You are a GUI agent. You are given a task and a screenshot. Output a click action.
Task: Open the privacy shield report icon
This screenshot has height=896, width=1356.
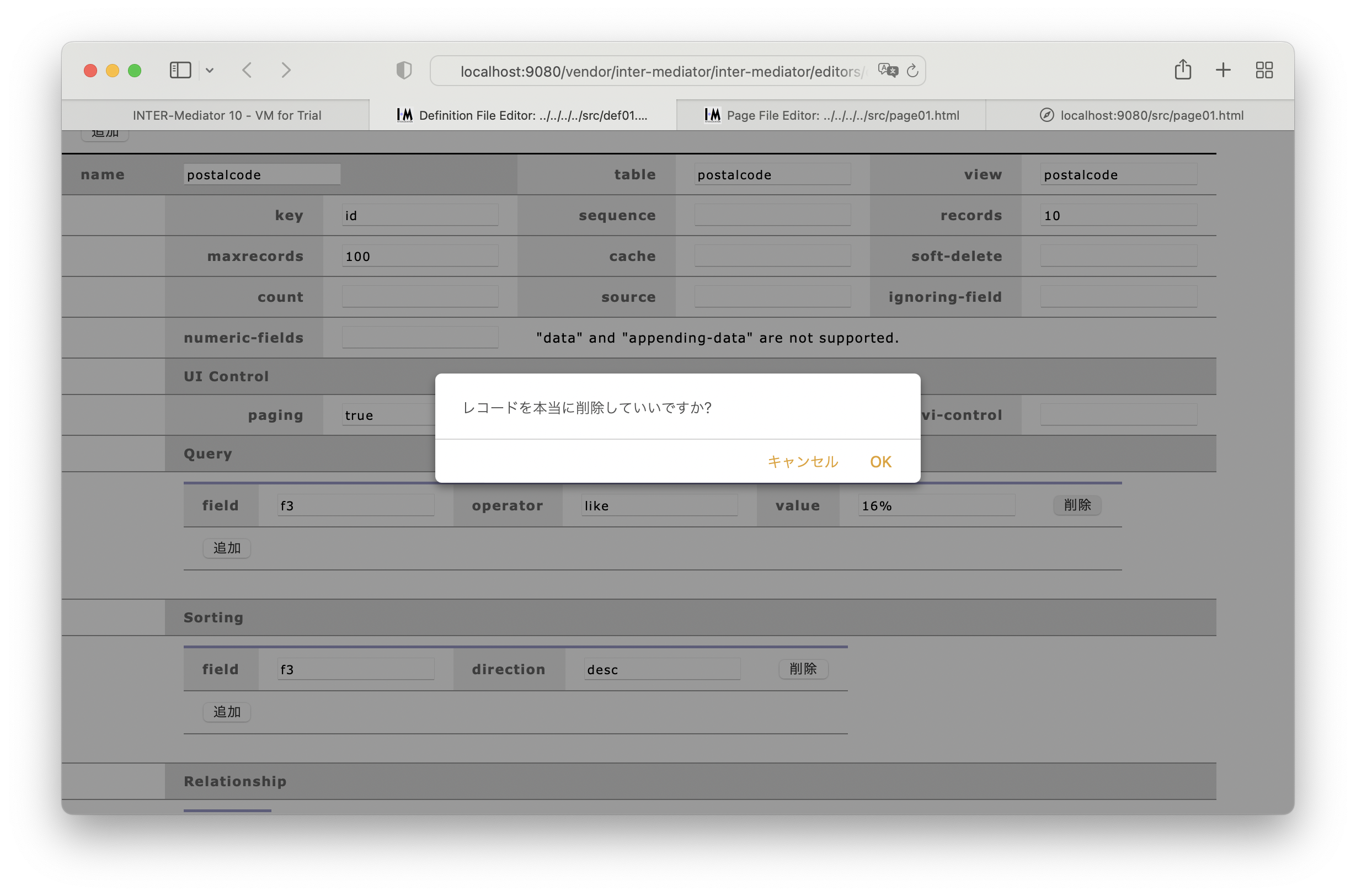(404, 70)
